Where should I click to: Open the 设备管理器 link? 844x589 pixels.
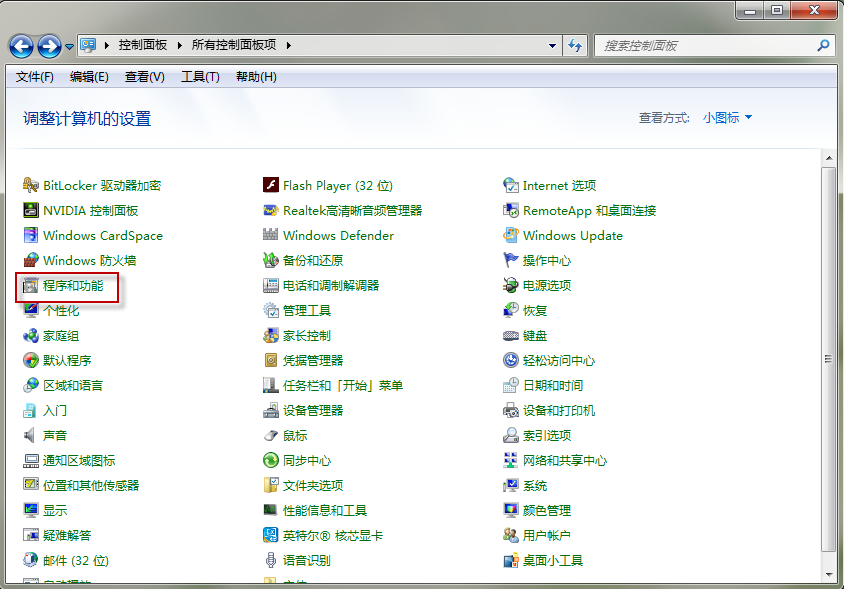click(x=313, y=410)
